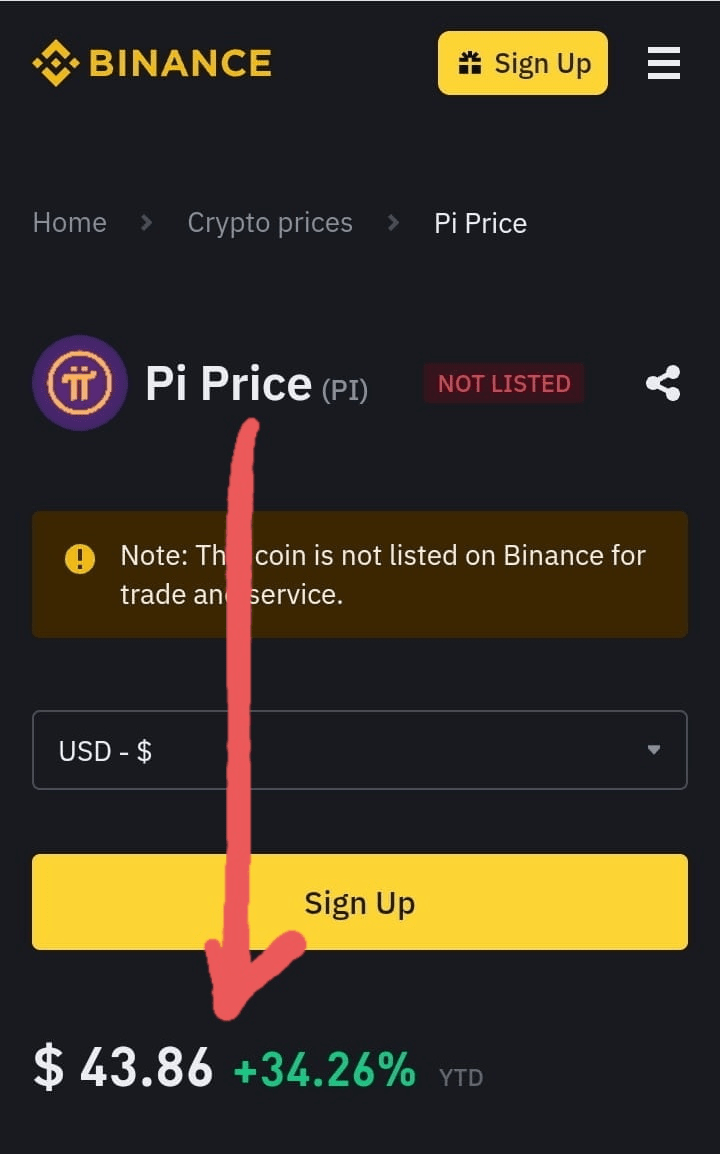Viewport: 720px width, 1154px height.
Task: Expand the currency selector arrow
Action: [653, 750]
